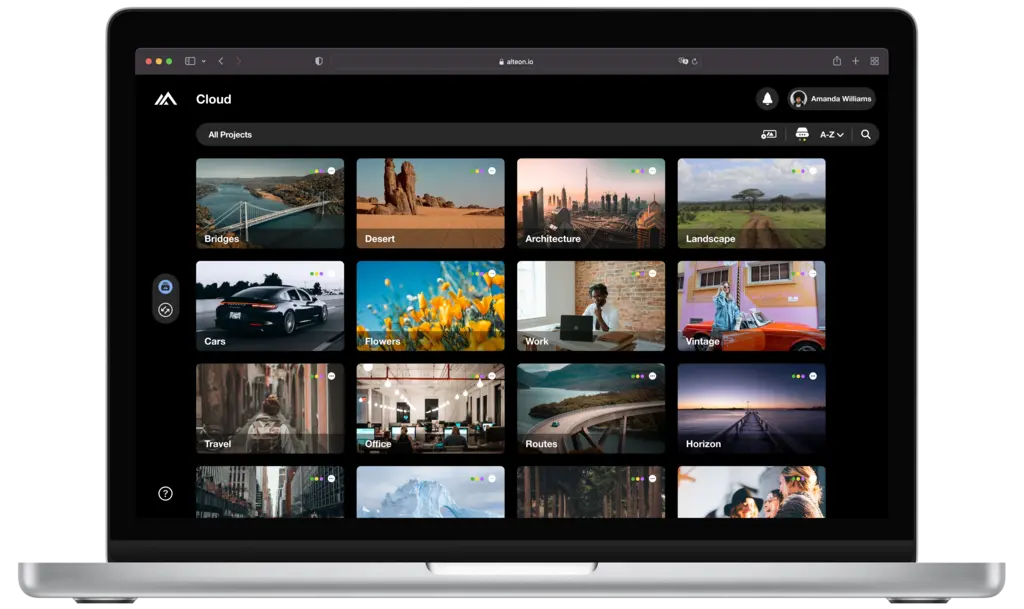
Task: Open the help question mark icon
Action: tap(166, 493)
